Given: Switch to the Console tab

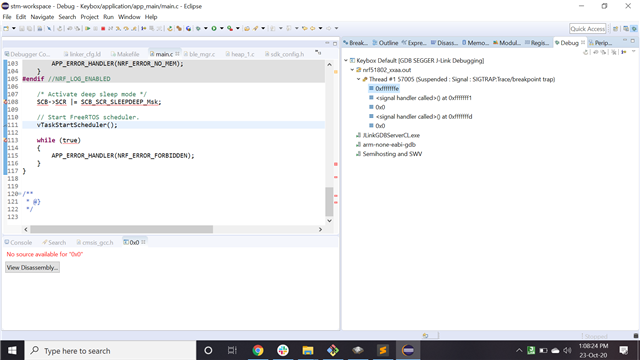Looking at the screenshot, I should (x=18, y=242).
